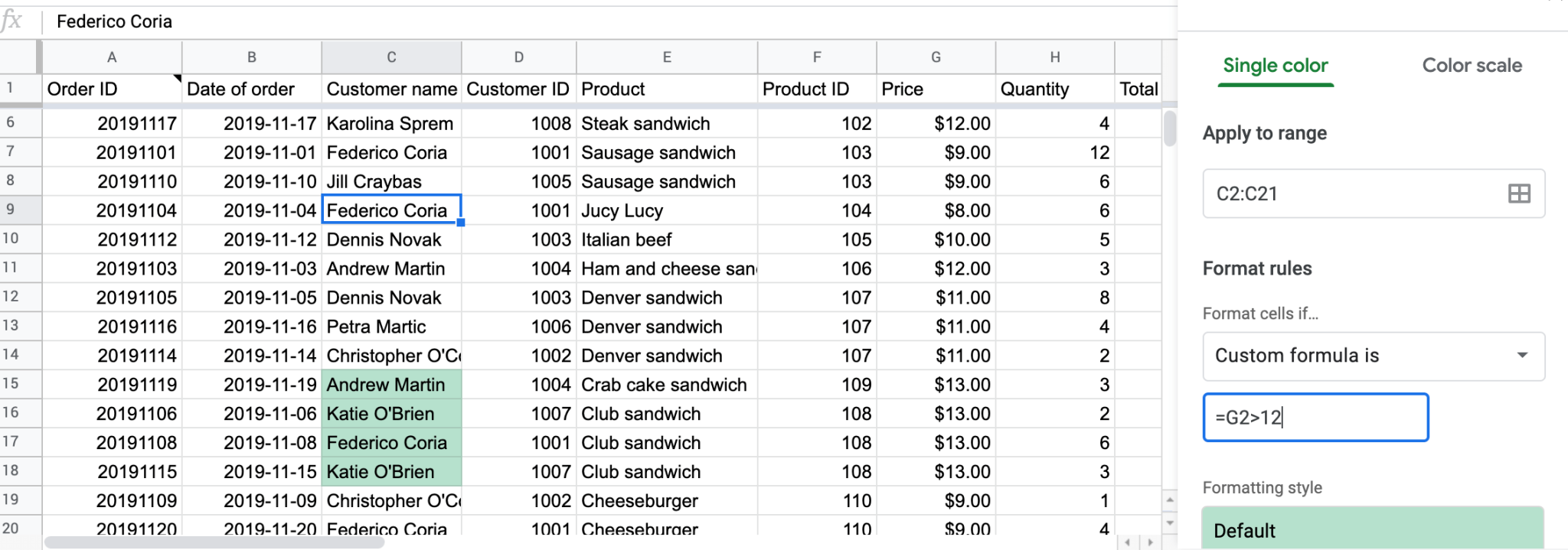Stay on the Single color tab
Viewport: 1568px width, 550px height.
1274,66
